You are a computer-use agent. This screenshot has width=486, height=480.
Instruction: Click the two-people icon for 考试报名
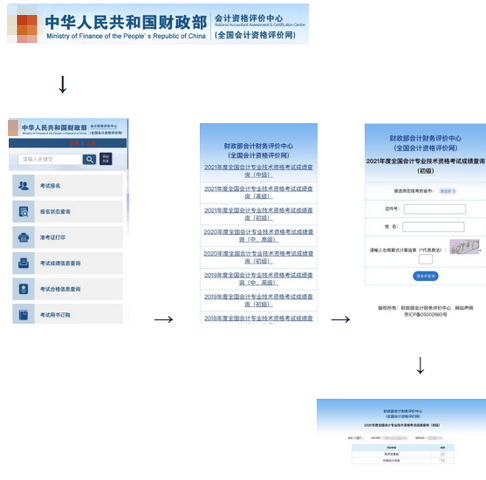(23, 185)
